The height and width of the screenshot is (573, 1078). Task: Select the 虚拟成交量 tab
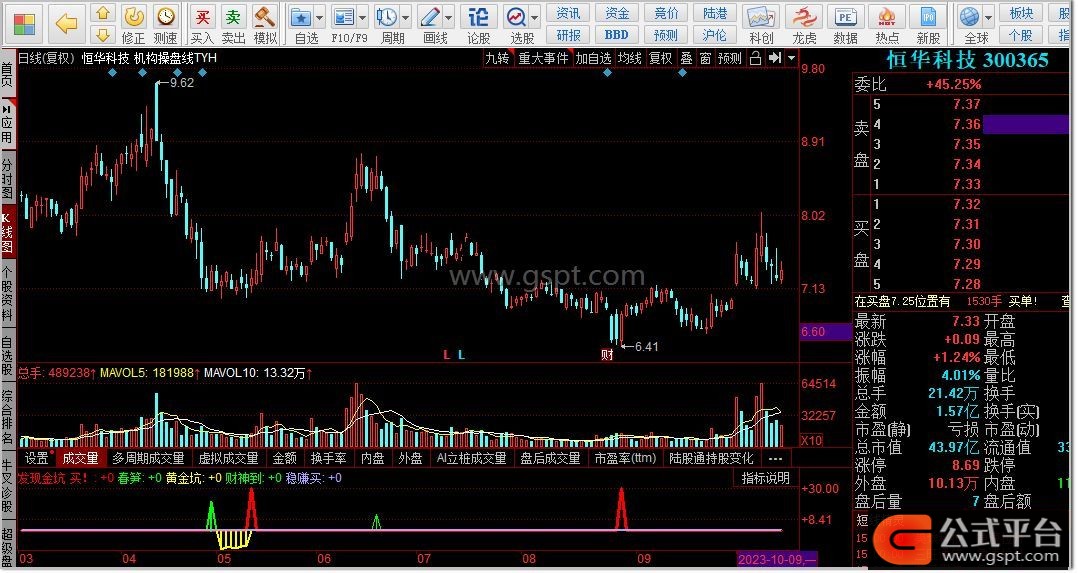228,458
